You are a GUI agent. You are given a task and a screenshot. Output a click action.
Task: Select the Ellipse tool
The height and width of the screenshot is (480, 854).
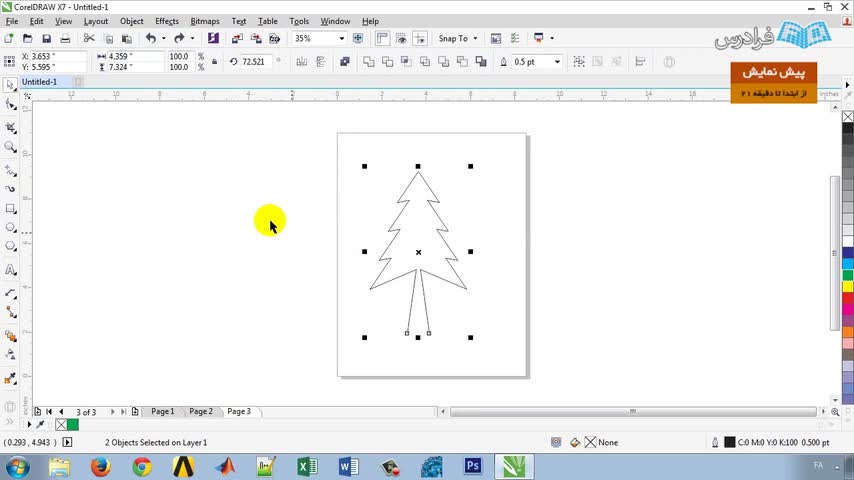pos(10,227)
